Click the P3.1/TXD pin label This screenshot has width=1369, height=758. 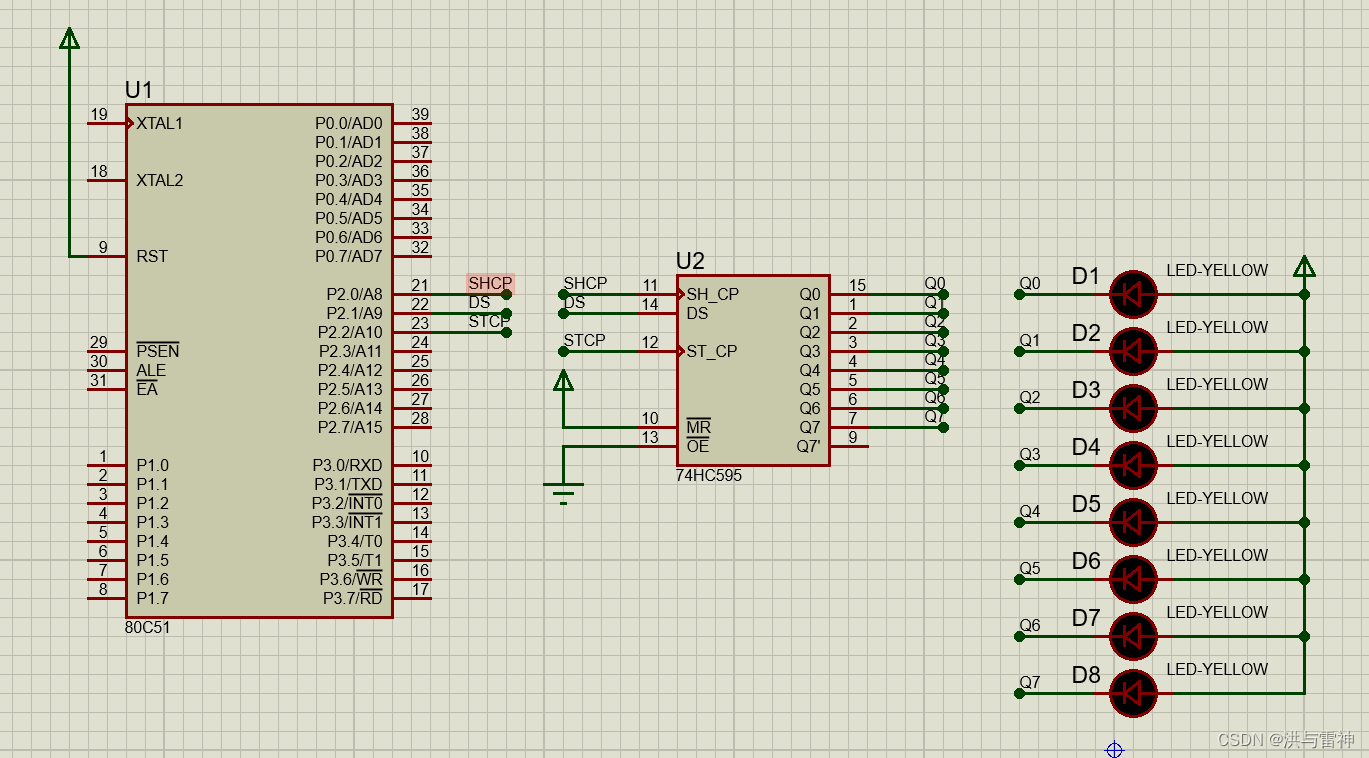[348, 485]
